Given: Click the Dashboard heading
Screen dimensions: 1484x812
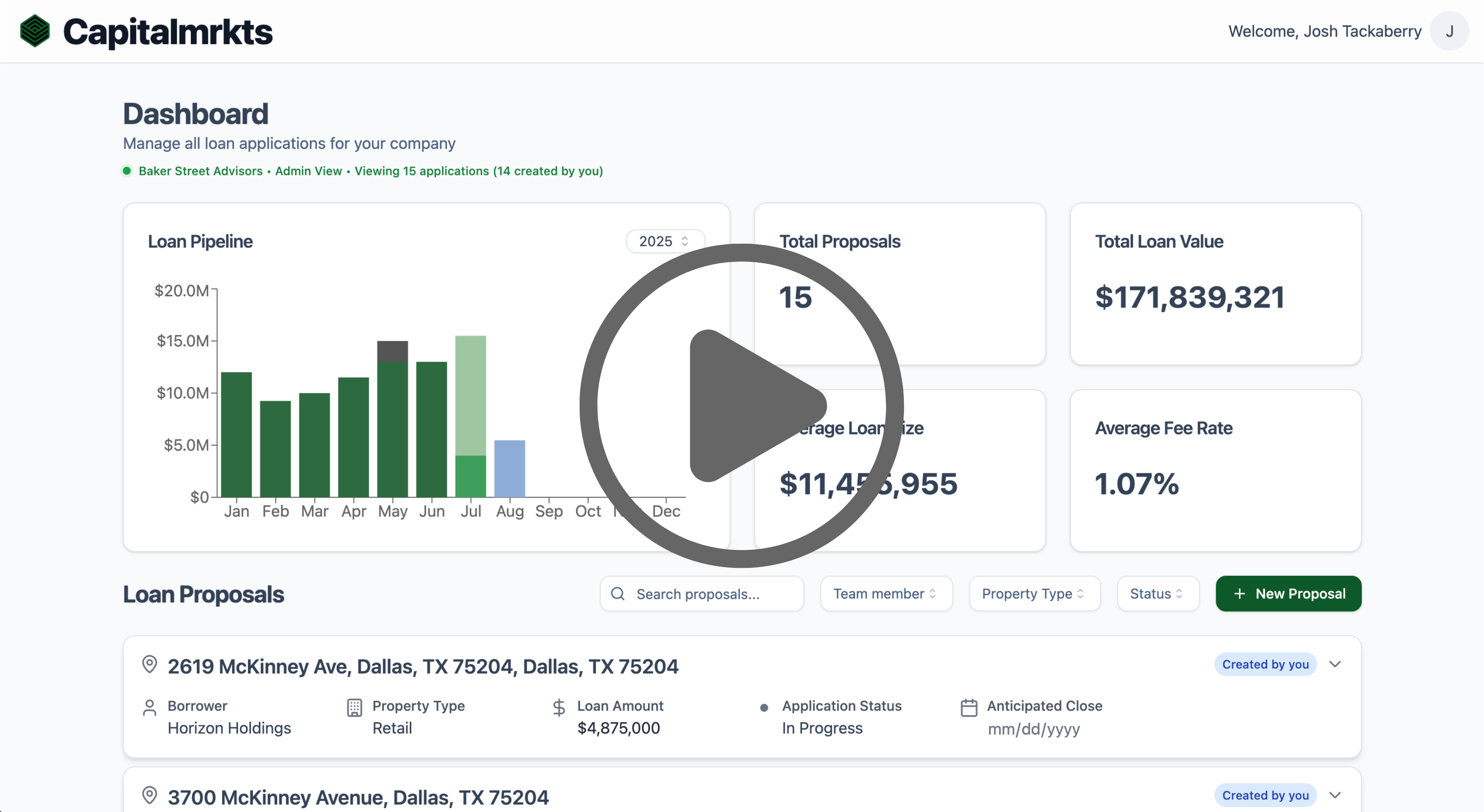Looking at the screenshot, I should 196,113.
